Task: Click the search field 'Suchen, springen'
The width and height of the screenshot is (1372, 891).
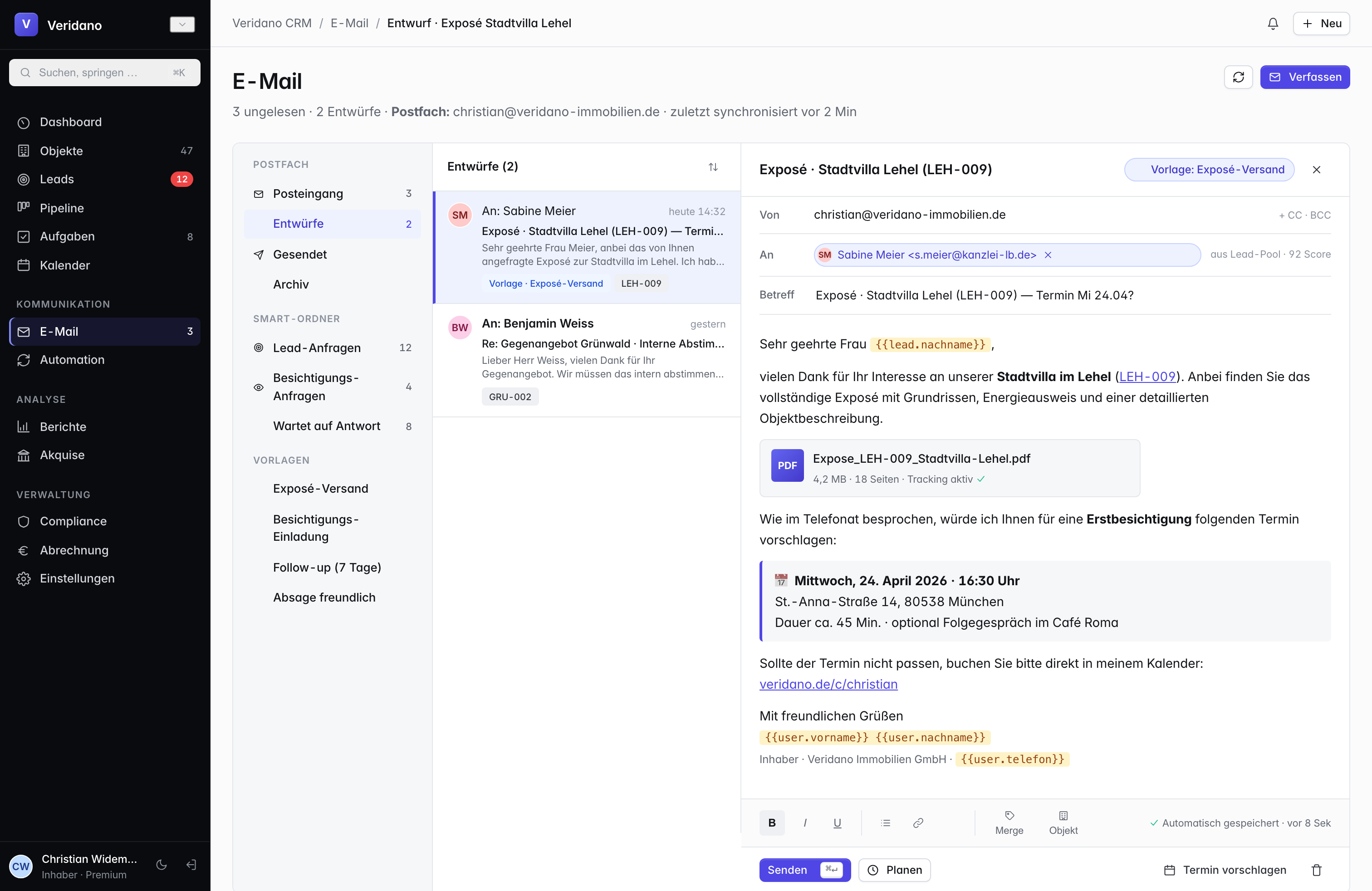Action: [104, 73]
